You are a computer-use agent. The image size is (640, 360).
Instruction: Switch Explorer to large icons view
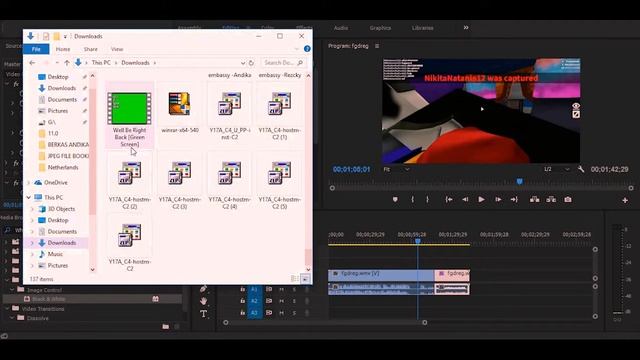(305, 279)
